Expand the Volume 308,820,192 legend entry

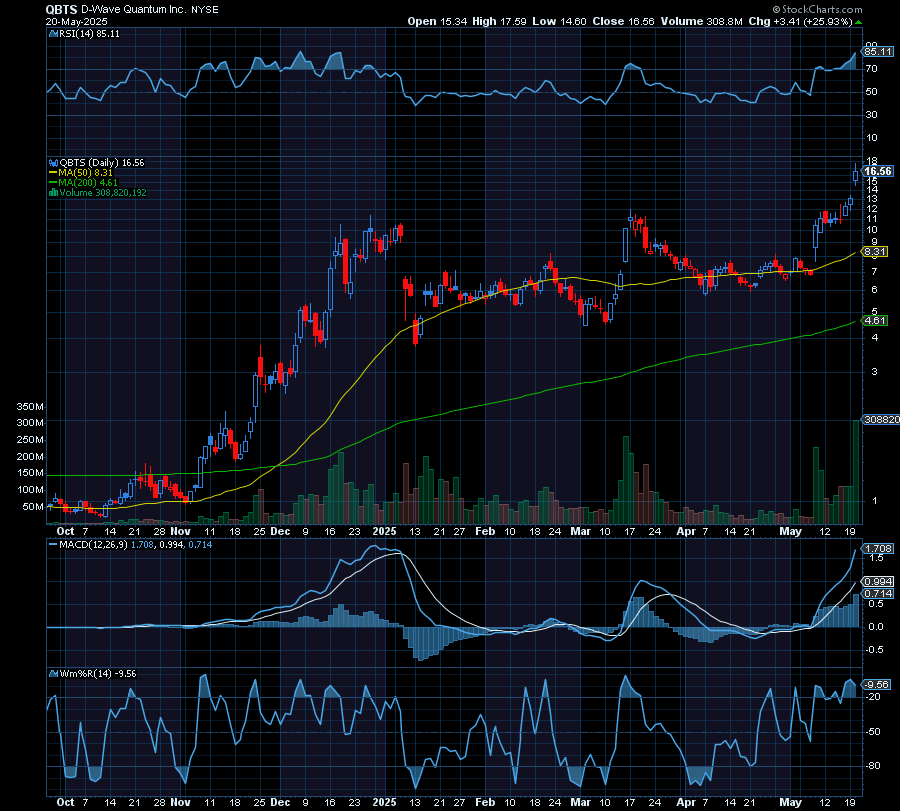(x=110, y=191)
